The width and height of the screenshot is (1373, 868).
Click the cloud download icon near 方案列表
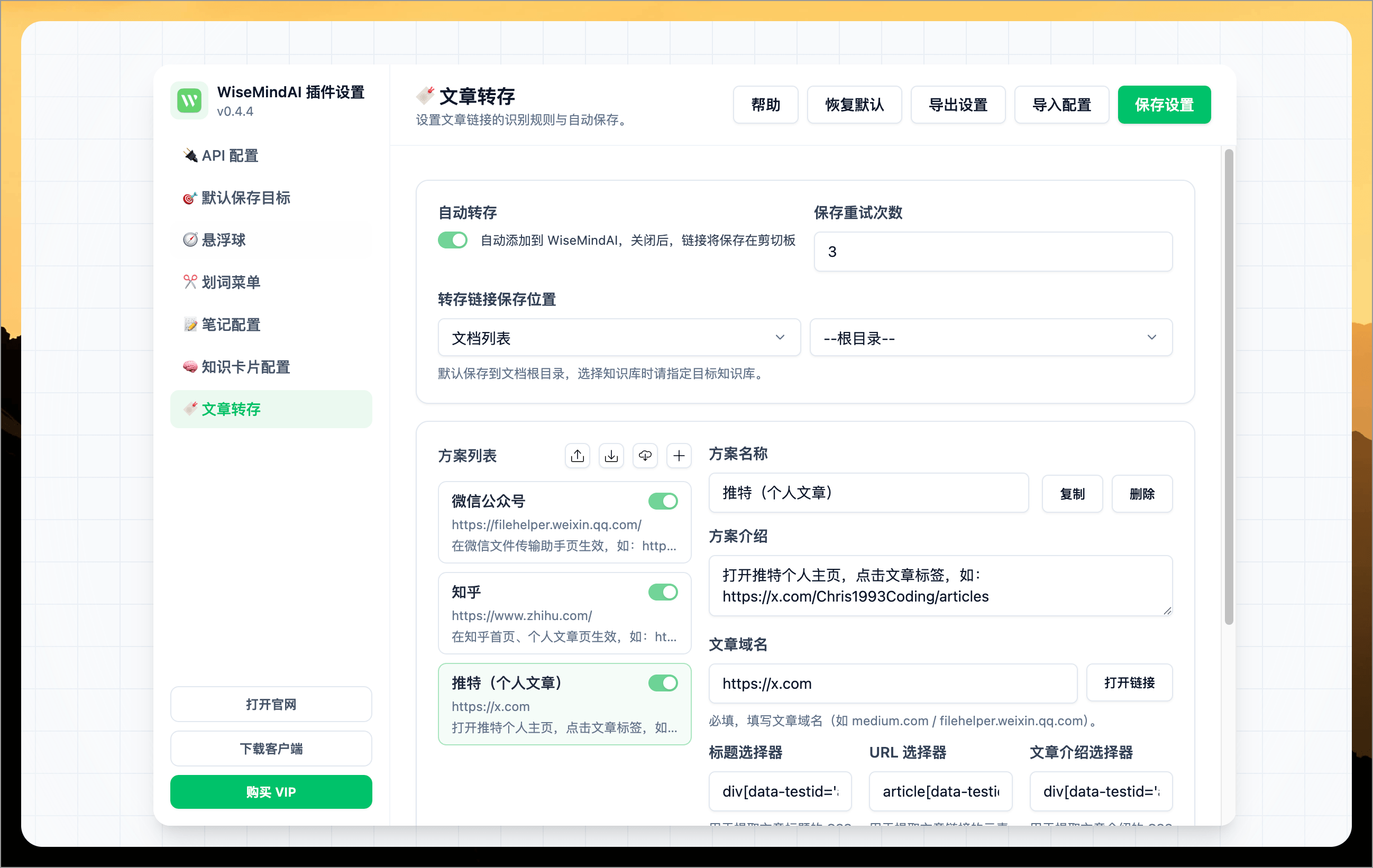645,455
